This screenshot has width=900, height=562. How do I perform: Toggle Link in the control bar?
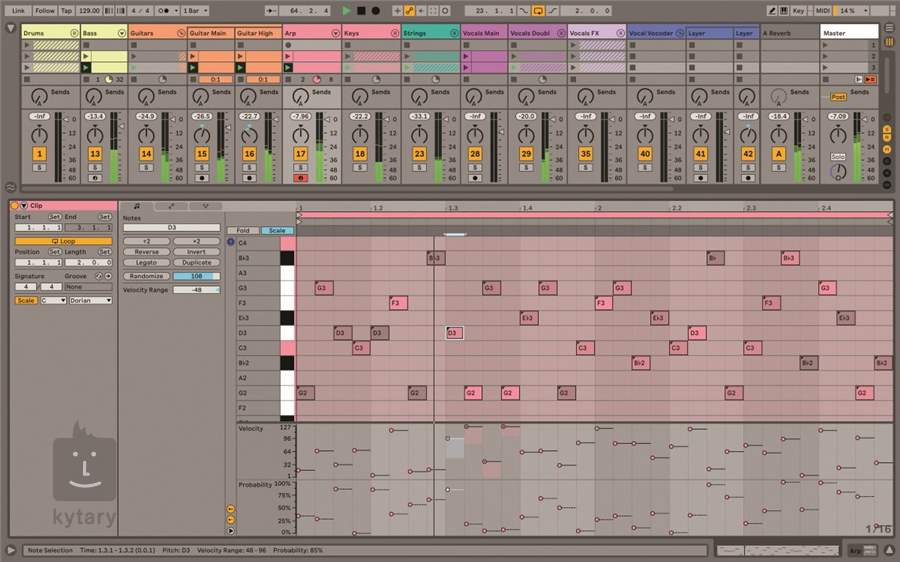pyautogui.click(x=18, y=10)
